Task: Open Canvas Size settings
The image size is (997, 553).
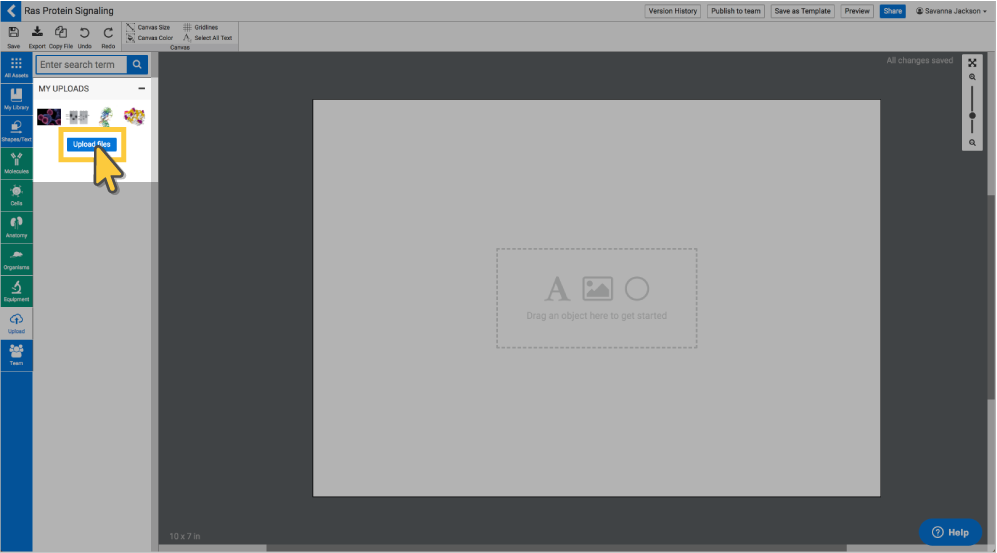Action: (x=148, y=27)
